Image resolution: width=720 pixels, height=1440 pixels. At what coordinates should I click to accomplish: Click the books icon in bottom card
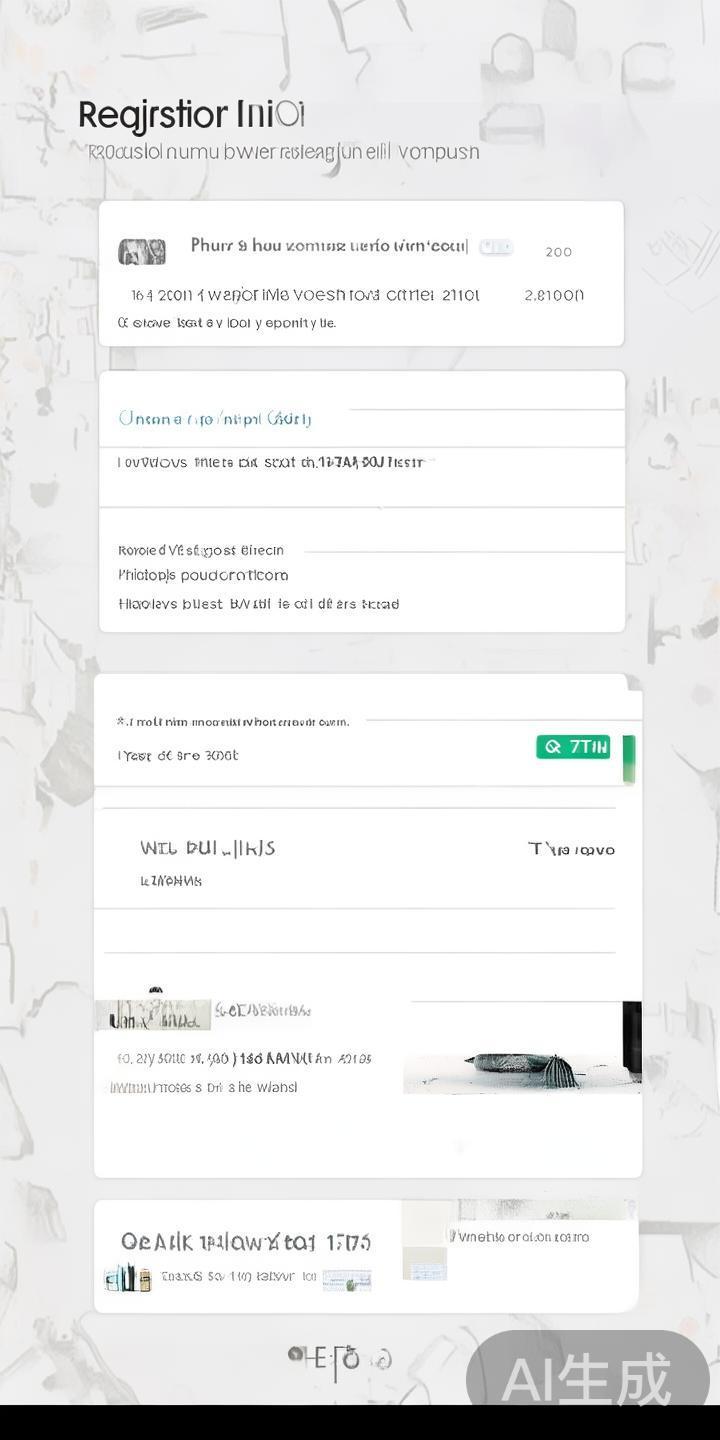[128, 1278]
